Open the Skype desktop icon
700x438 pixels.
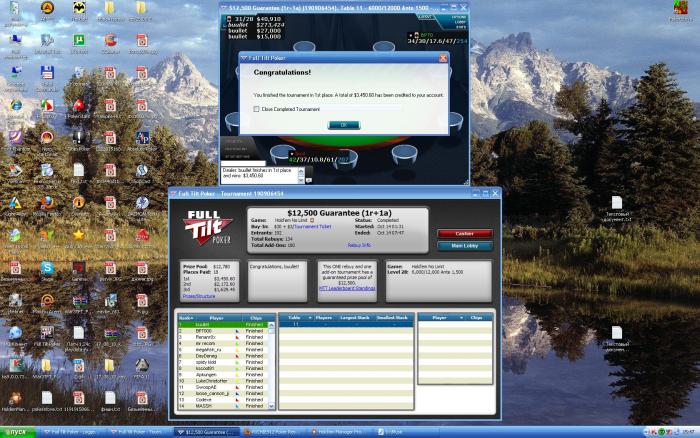47,268
